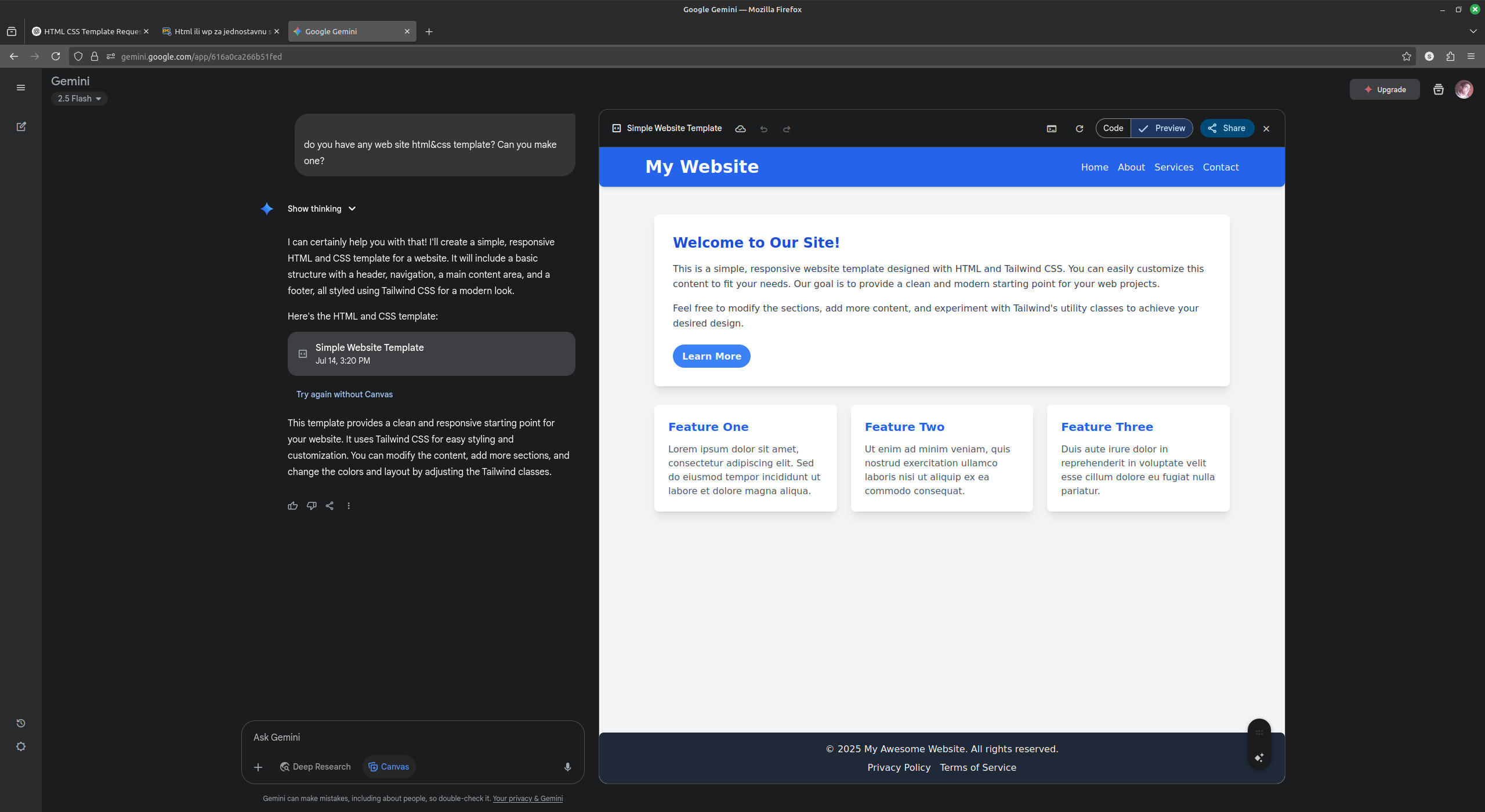Open the Gems/saved items icon near Upgrade
This screenshot has height=812, width=1485.
tap(1439, 89)
